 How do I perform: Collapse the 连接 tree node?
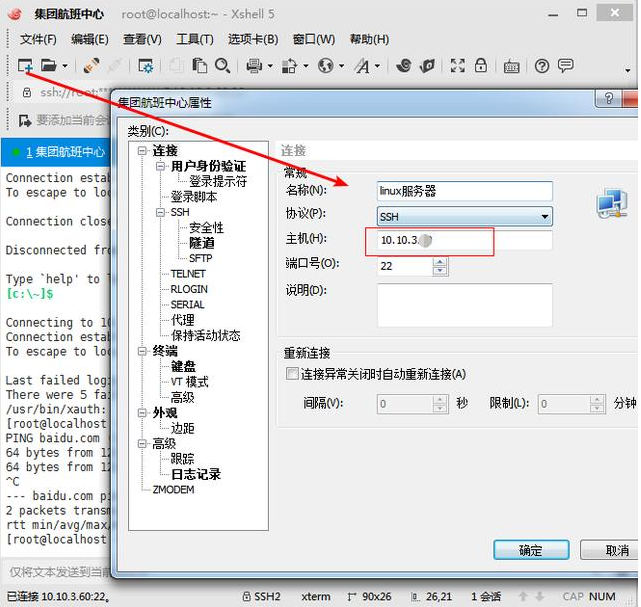click(x=142, y=151)
